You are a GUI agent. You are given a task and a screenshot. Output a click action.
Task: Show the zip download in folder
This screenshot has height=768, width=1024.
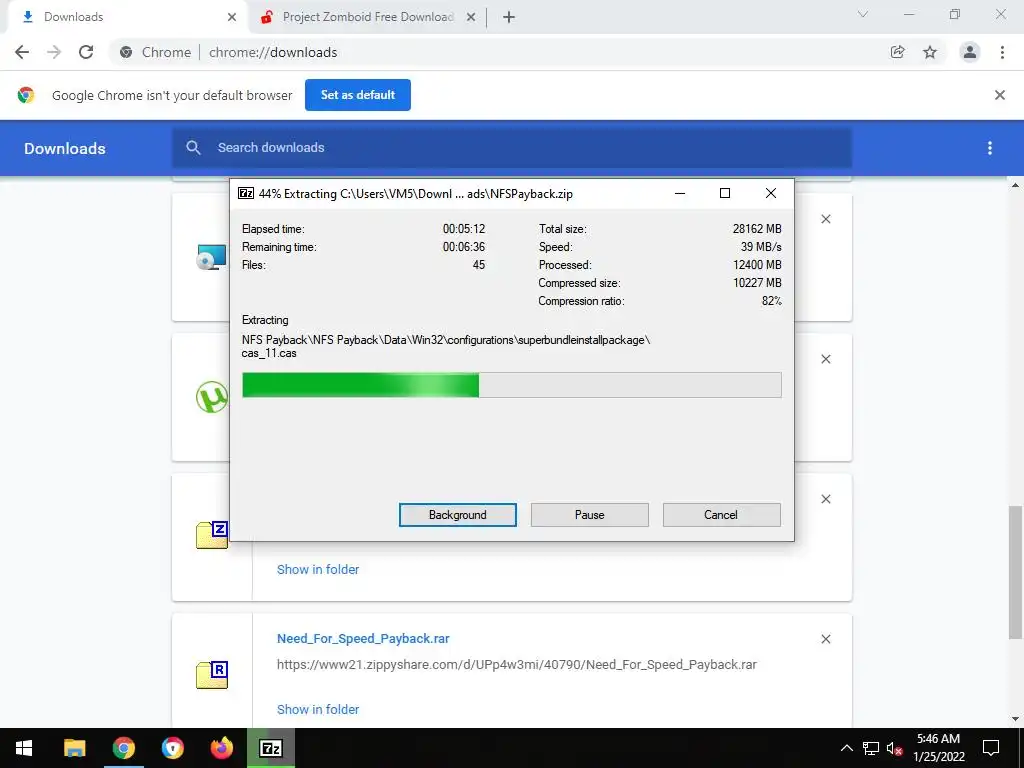(318, 569)
